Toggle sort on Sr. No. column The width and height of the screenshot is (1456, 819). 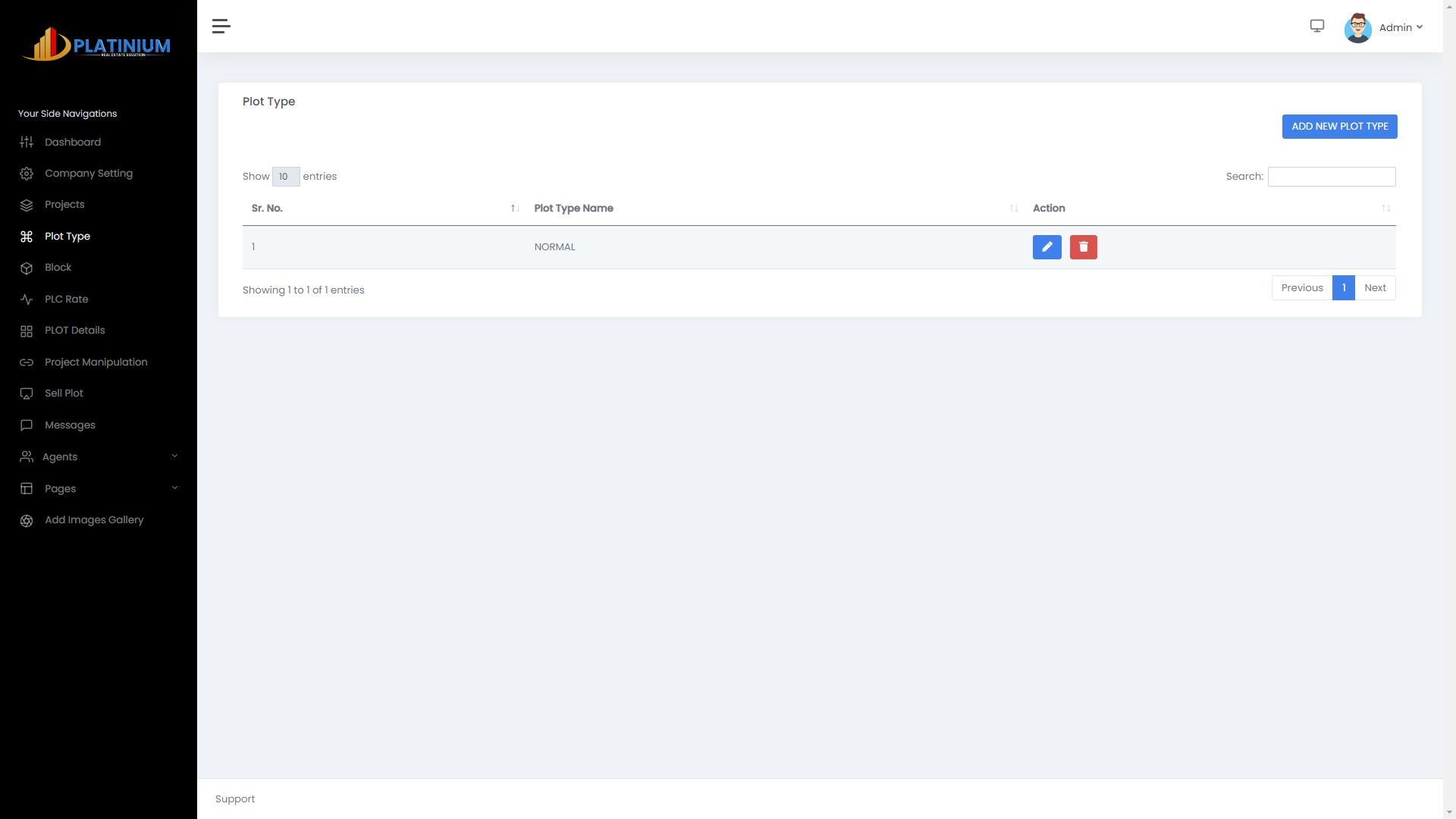click(x=267, y=209)
